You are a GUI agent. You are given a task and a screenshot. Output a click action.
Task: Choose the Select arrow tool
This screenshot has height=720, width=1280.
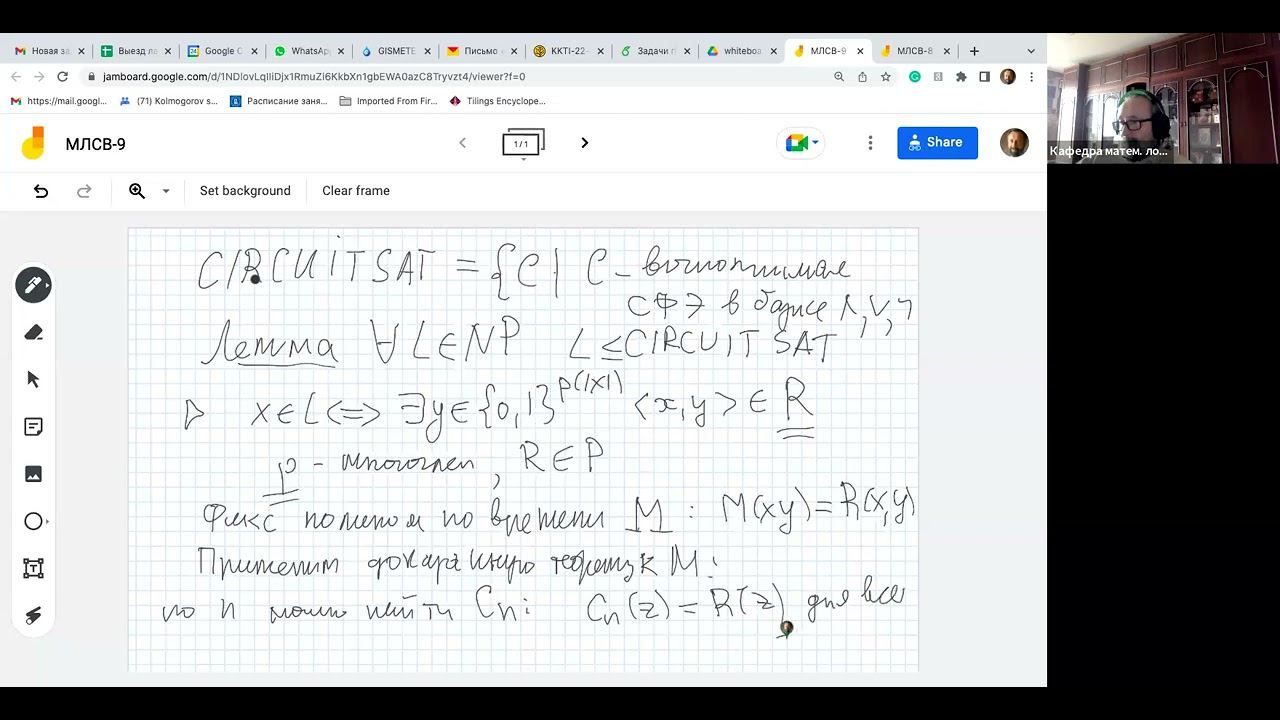[33, 379]
